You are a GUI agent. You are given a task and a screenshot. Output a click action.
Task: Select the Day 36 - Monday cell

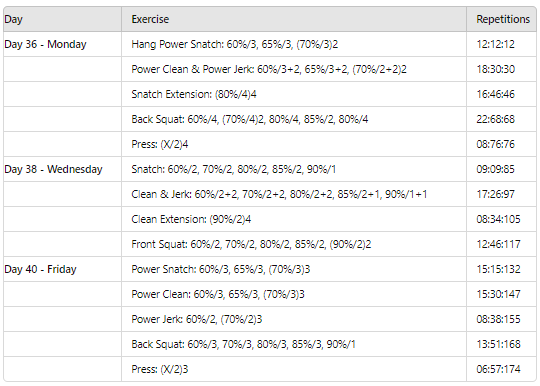pyautogui.click(x=62, y=44)
